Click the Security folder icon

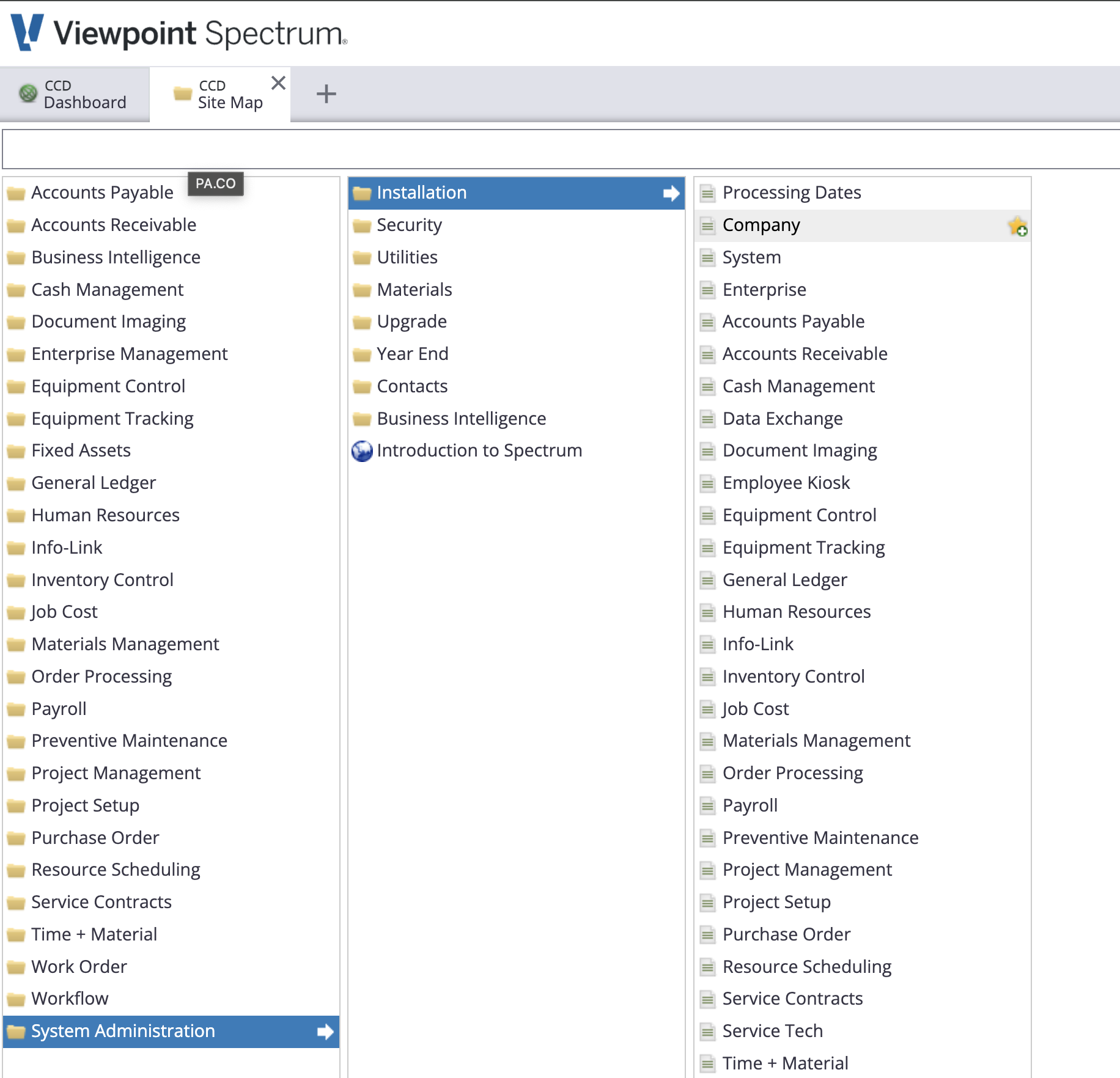pyautogui.click(x=362, y=226)
